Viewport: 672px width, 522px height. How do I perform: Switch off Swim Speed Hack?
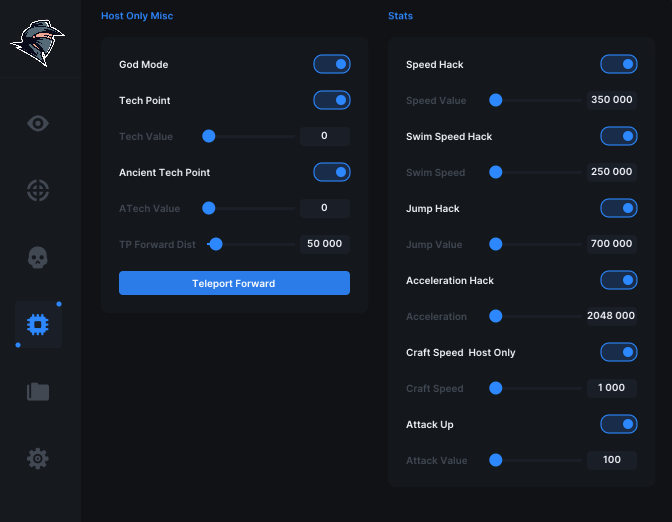618,136
